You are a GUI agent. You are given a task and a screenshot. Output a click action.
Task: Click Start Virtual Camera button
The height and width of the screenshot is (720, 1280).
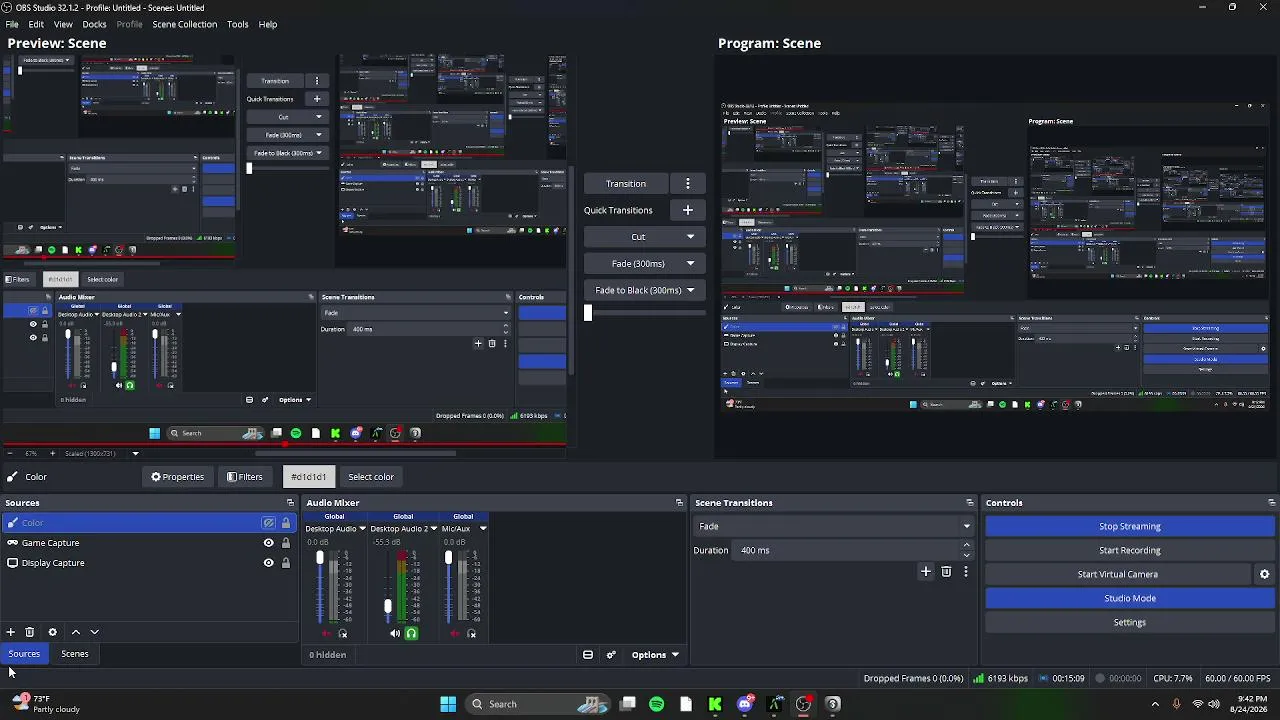pyautogui.click(x=1118, y=575)
